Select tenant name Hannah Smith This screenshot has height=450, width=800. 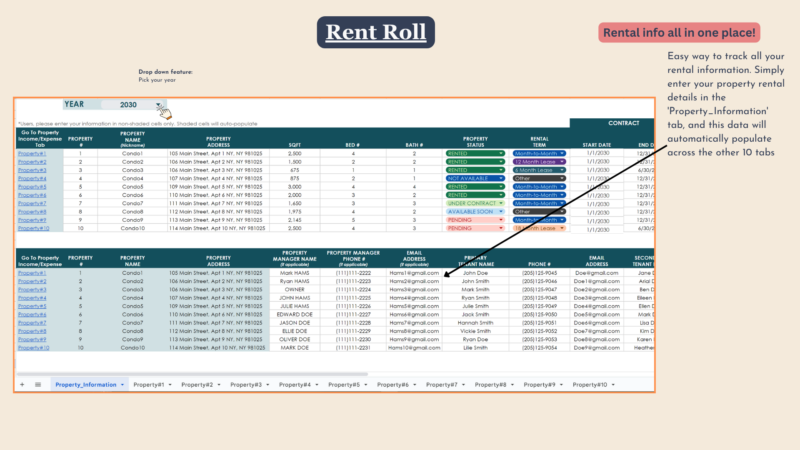tap(475, 323)
